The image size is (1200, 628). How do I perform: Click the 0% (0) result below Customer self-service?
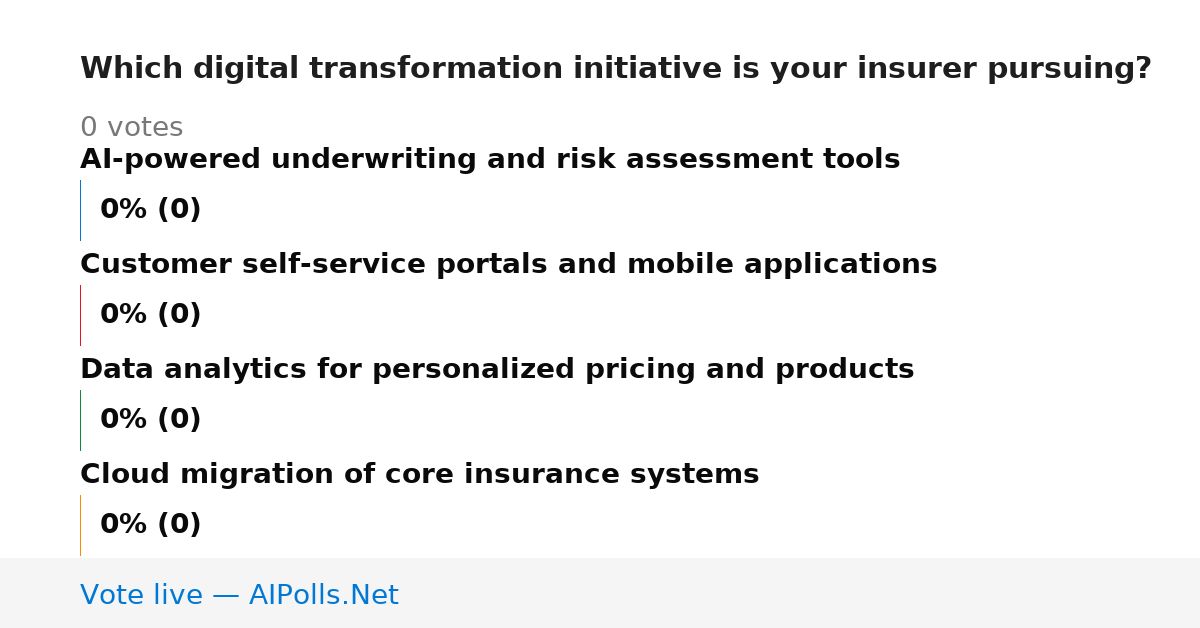coord(151,315)
